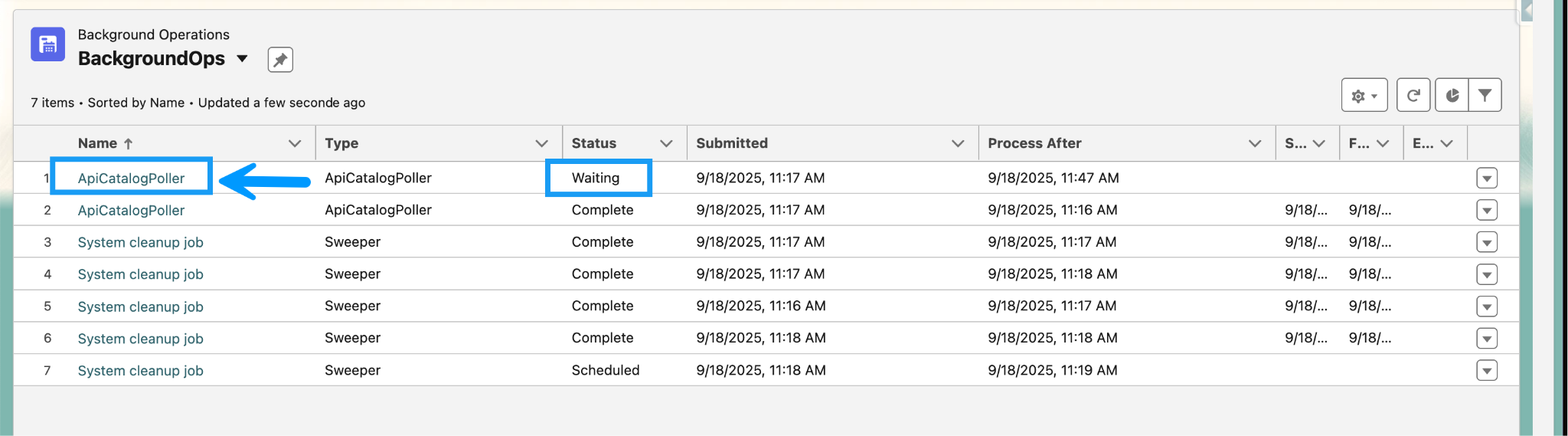The width and height of the screenshot is (1568, 436).
Task: Open the Submitted column options chevron
Action: click(958, 143)
